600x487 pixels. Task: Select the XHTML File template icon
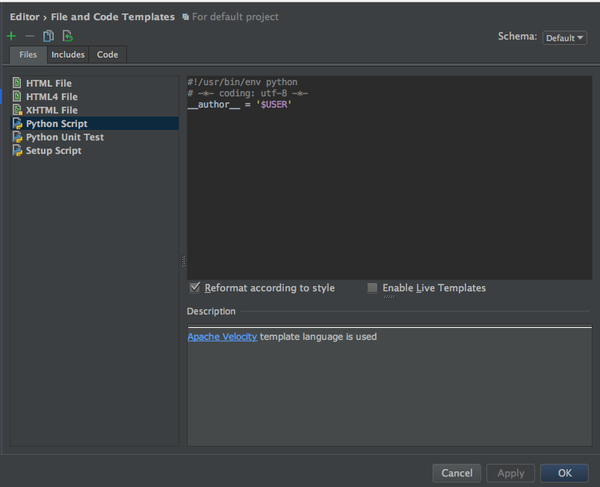[x=17, y=110]
